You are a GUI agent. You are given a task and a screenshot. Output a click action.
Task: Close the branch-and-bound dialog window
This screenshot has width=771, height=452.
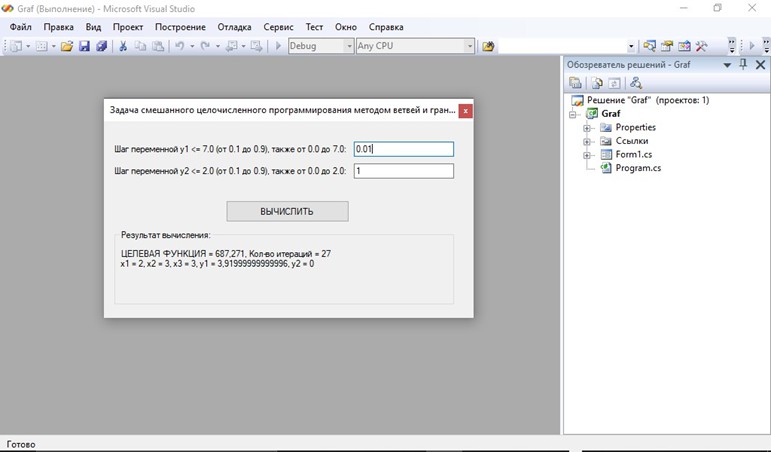coord(465,111)
